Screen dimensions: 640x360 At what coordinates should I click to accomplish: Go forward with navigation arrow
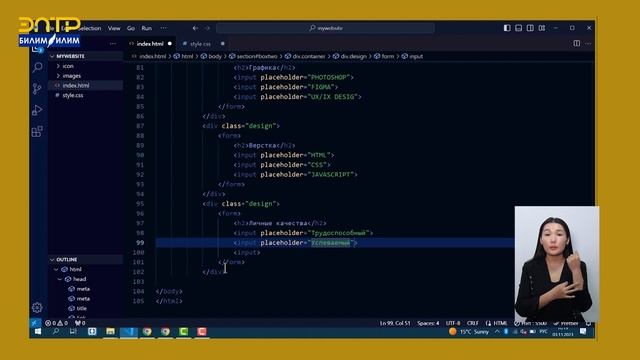tap(207, 28)
